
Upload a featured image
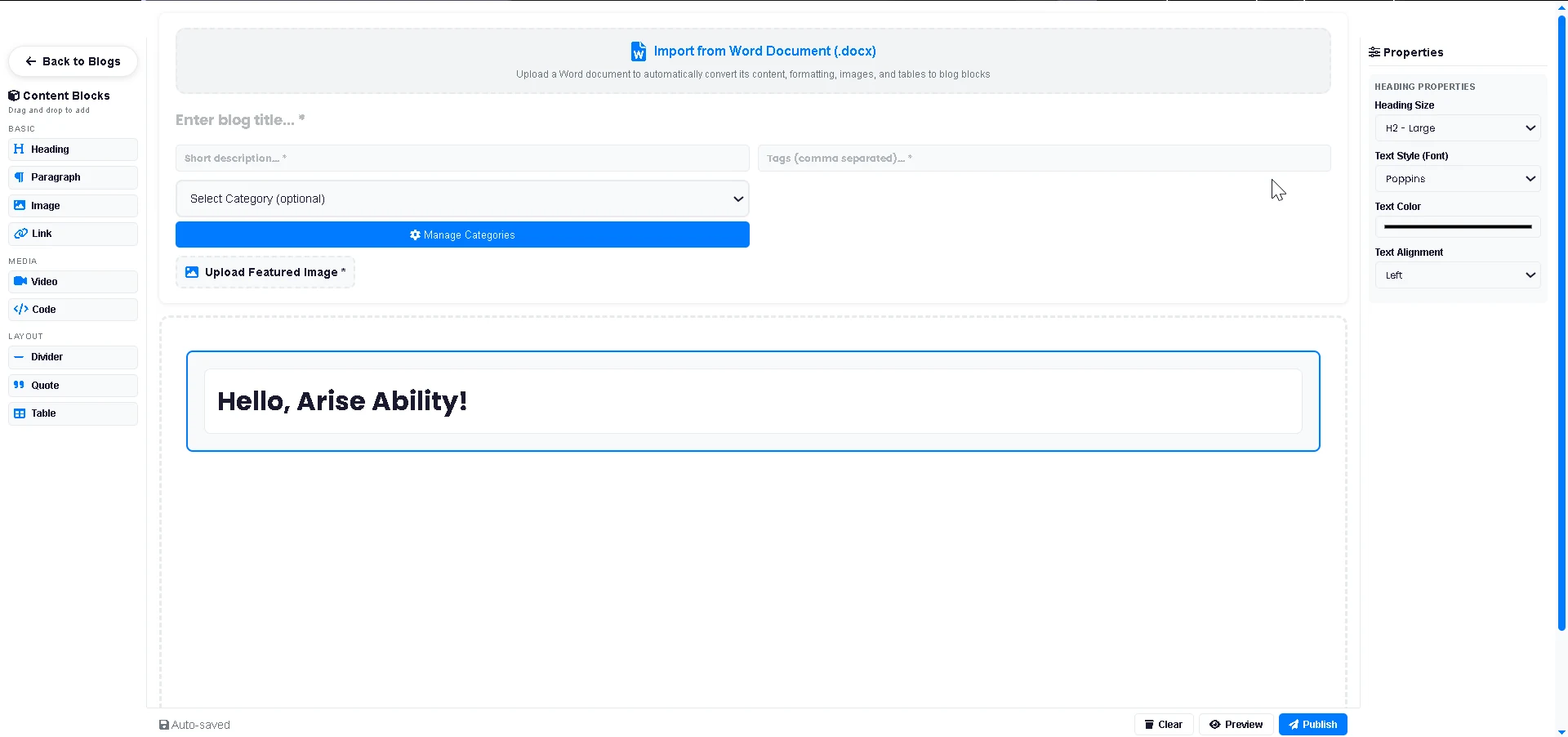pos(265,272)
